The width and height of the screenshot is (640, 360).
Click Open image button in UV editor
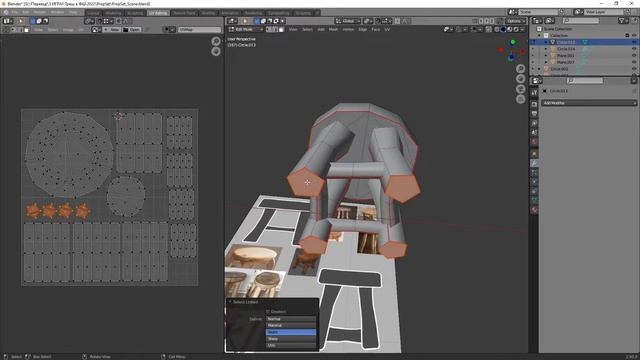[132, 29]
